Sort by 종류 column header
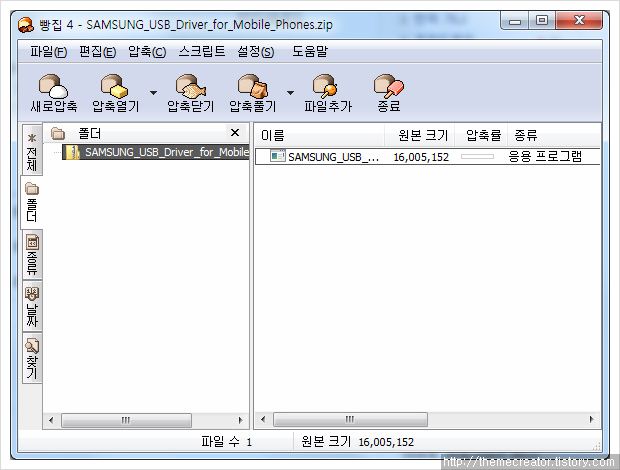Image resolution: width=620 pixels, height=470 pixels. (554, 136)
